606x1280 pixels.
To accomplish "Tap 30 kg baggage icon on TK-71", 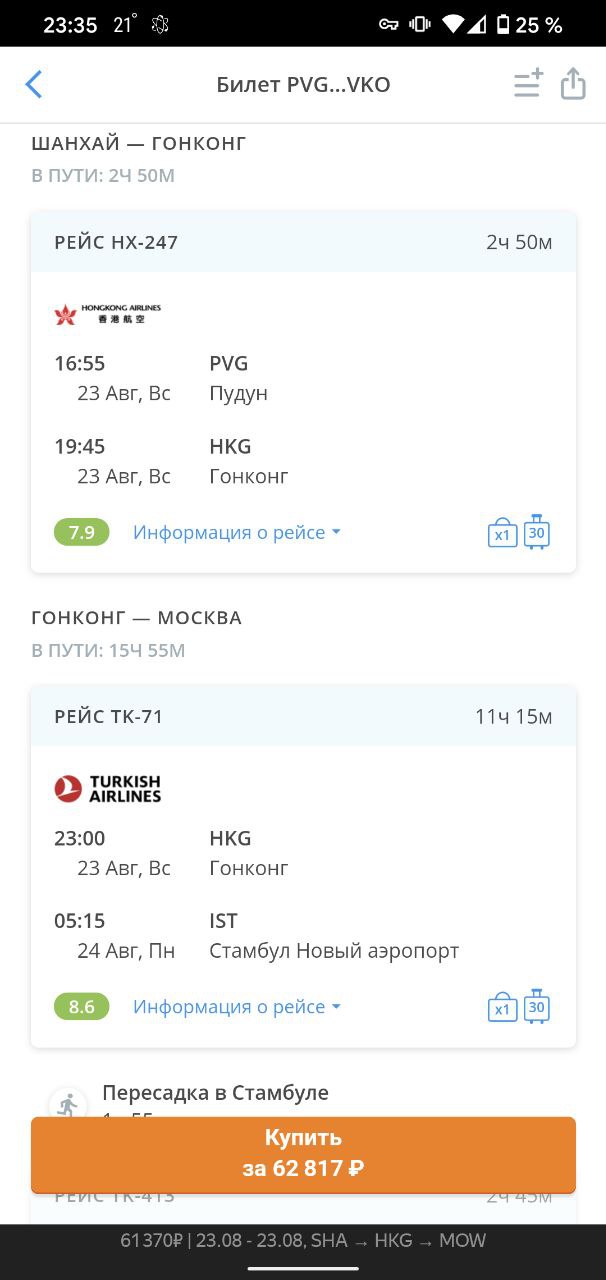I will 537,1005.
